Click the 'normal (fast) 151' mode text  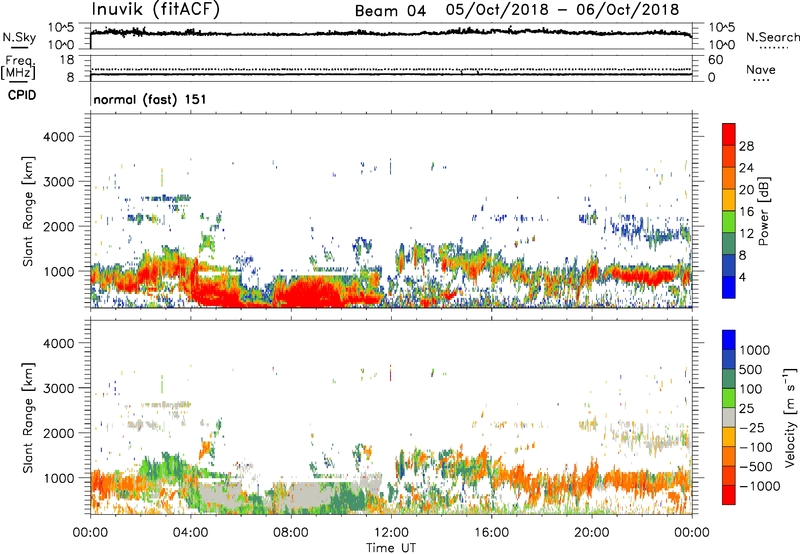(x=150, y=99)
